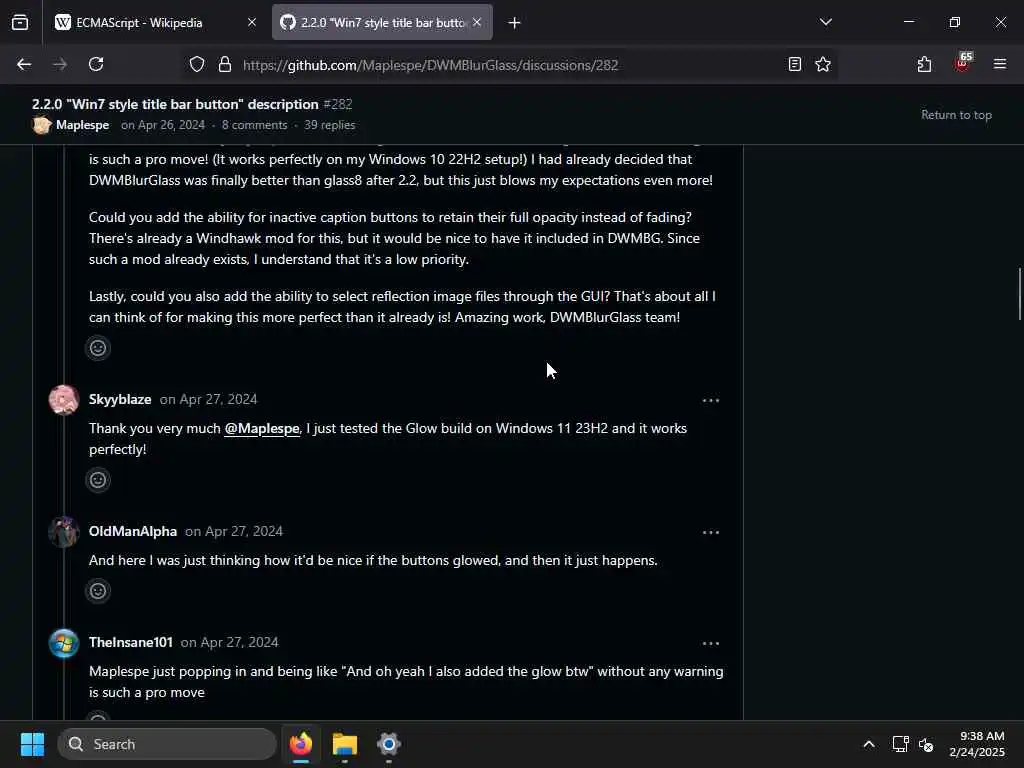Open options menu on TheInsane101's comment

click(x=711, y=643)
